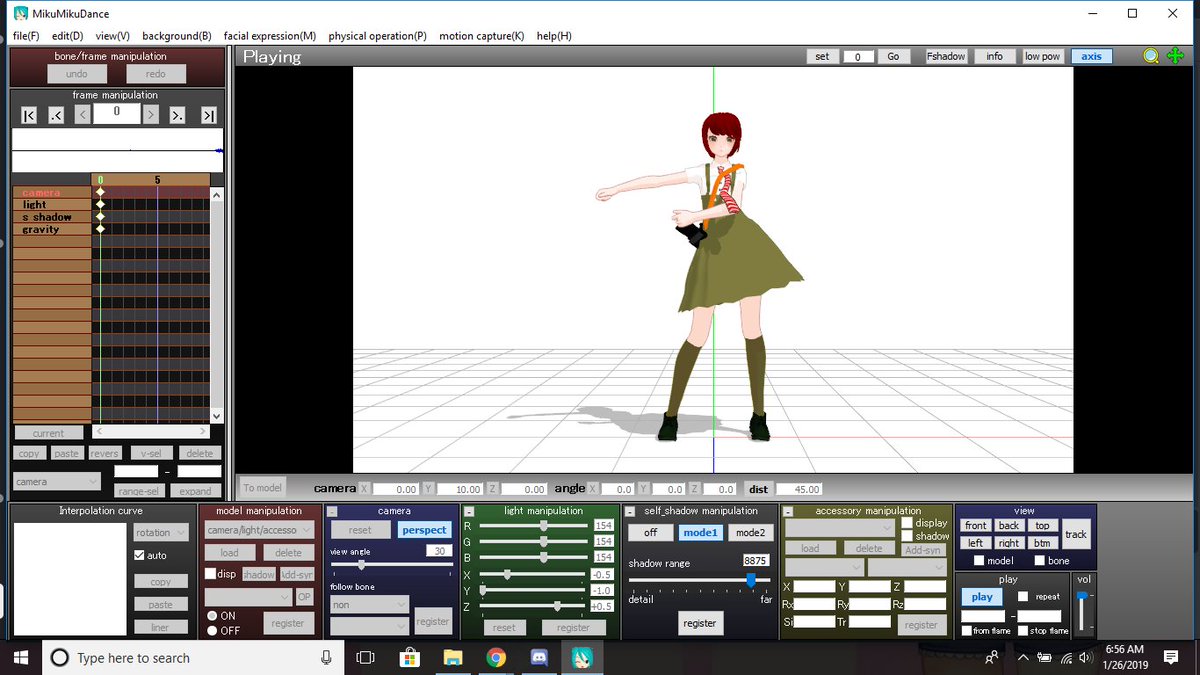1200x675 pixels.
Task: Open the motion capture(K) menu
Action: click(x=482, y=36)
